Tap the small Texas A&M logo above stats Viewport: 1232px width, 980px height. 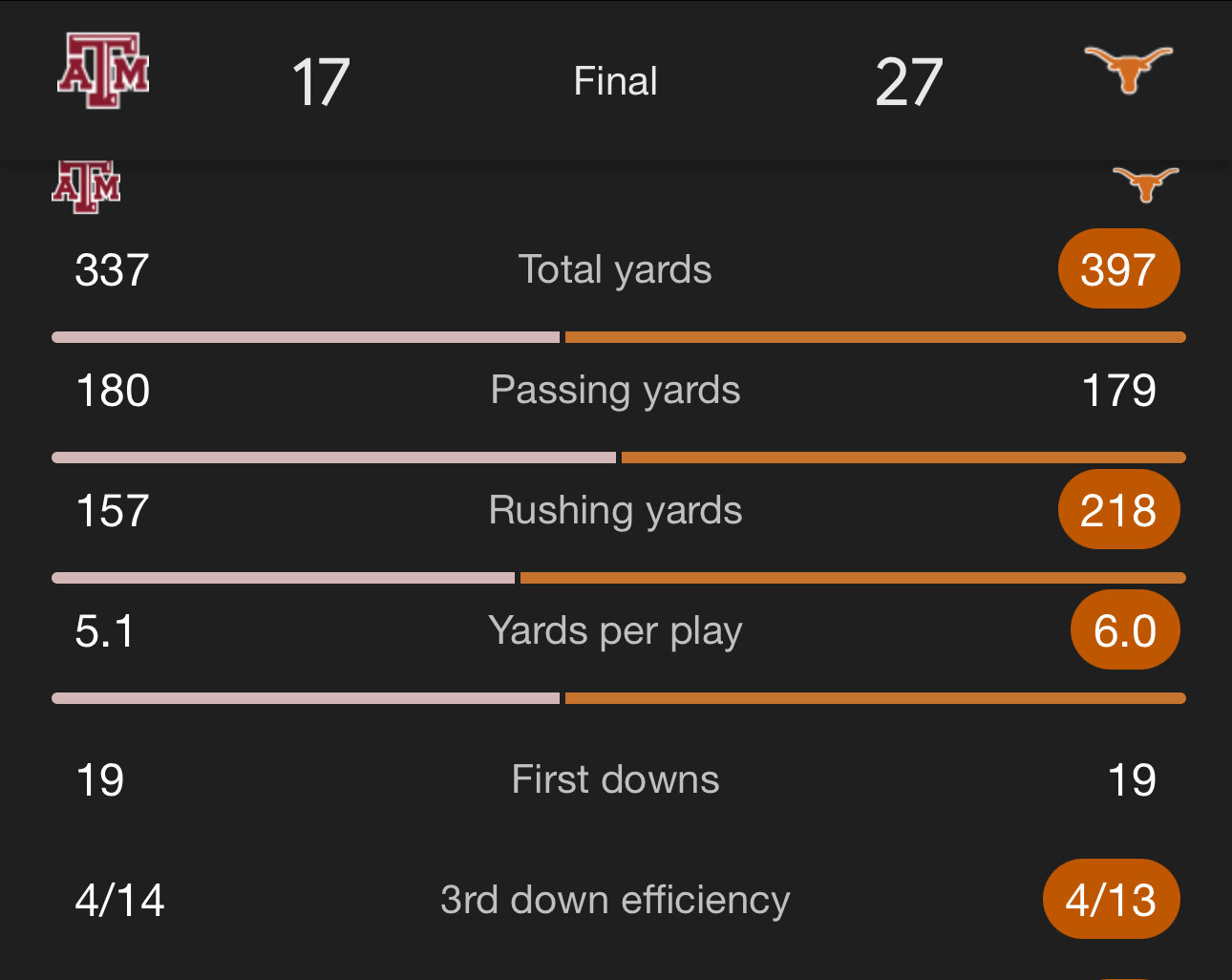coord(86,186)
